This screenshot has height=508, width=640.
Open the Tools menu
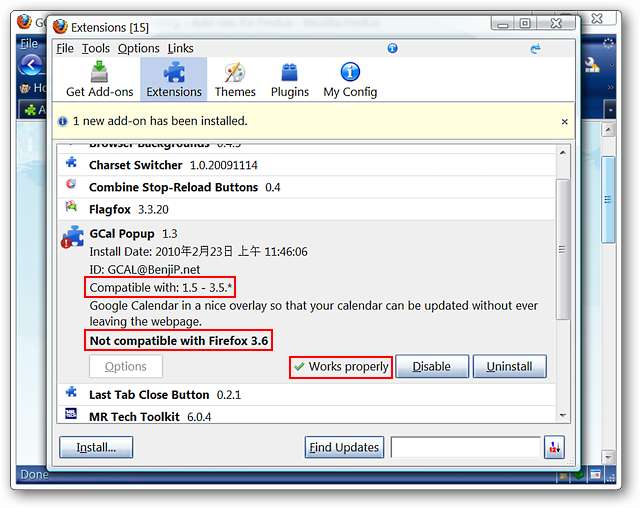click(x=96, y=49)
